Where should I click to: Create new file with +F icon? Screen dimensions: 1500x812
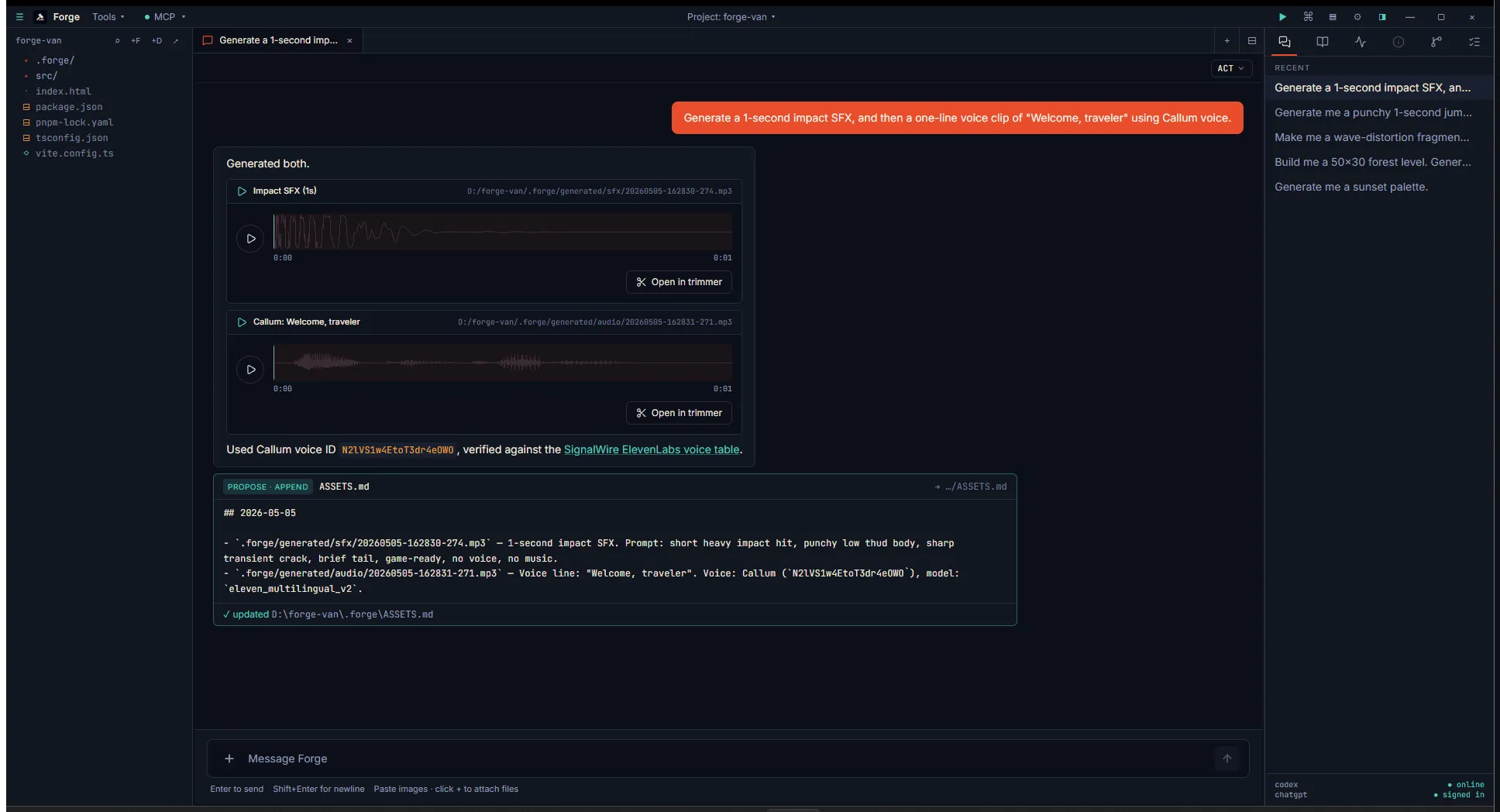point(136,41)
